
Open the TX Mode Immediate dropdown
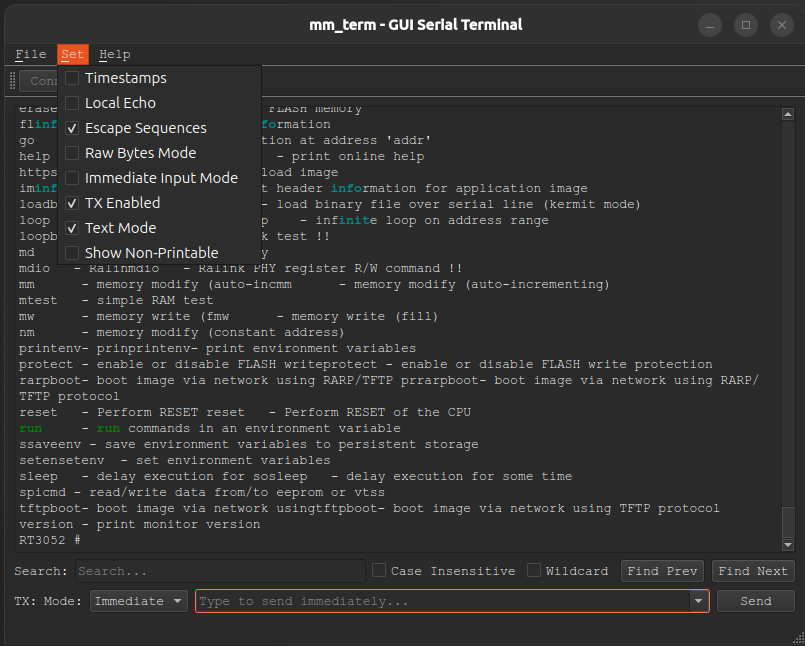(138, 601)
